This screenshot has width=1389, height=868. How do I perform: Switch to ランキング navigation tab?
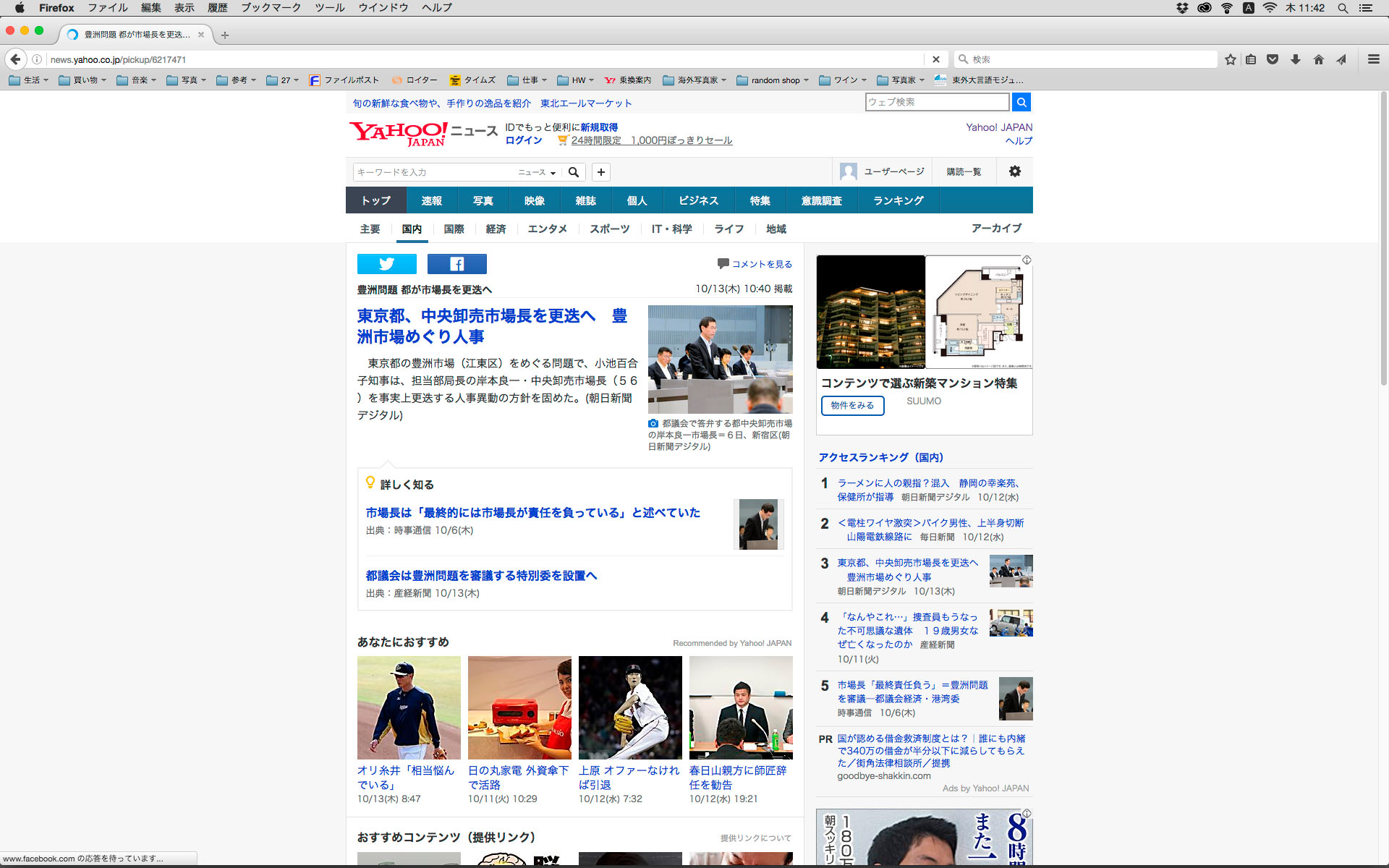click(898, 200)
